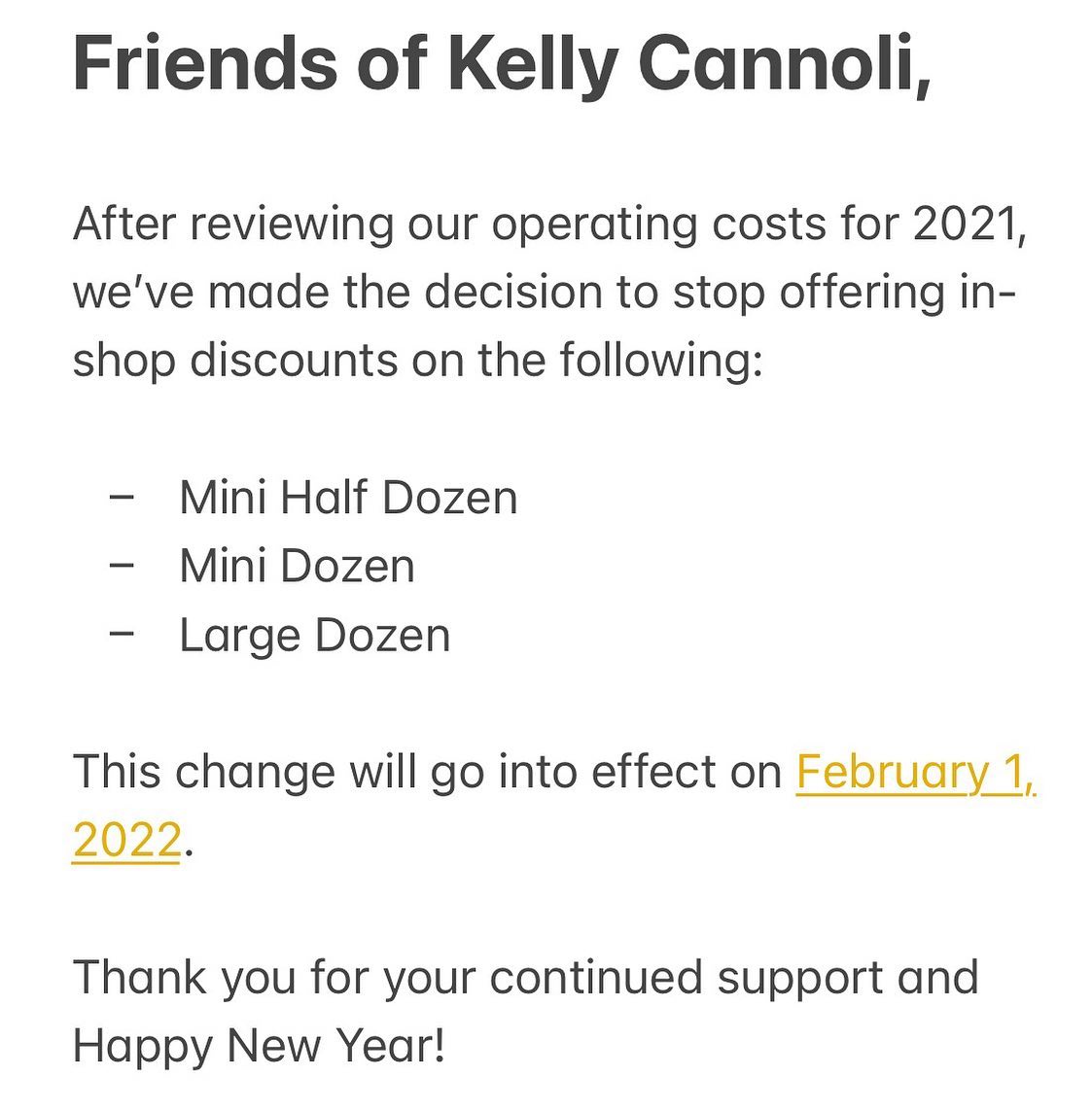Click the Happy New Year! text
This screenshot has height=1111, width=1092.
pyautogui.click(x=259, y=1046)
